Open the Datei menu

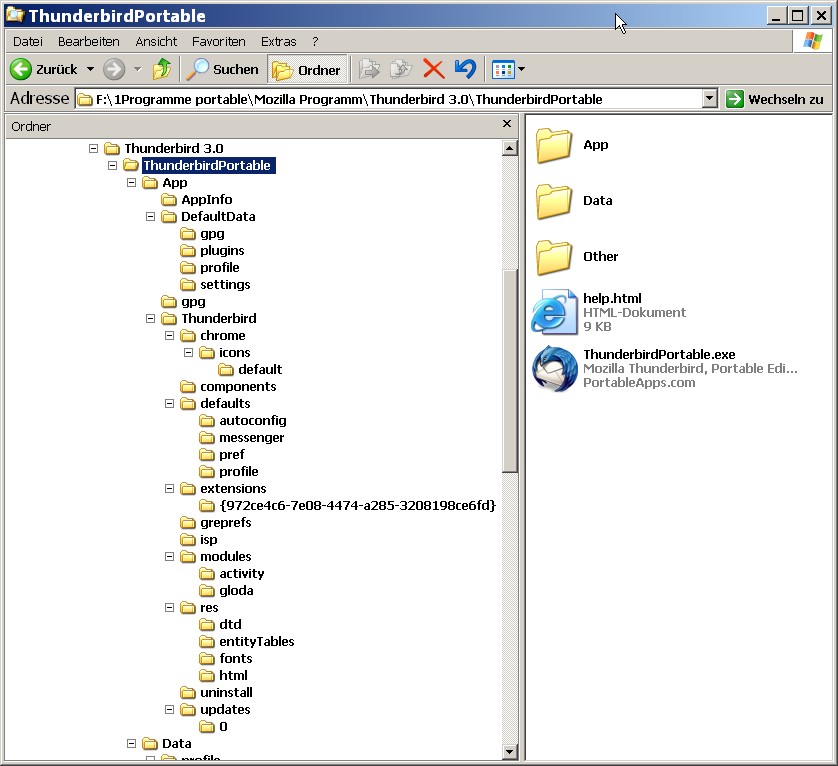(x=28, y=42)
